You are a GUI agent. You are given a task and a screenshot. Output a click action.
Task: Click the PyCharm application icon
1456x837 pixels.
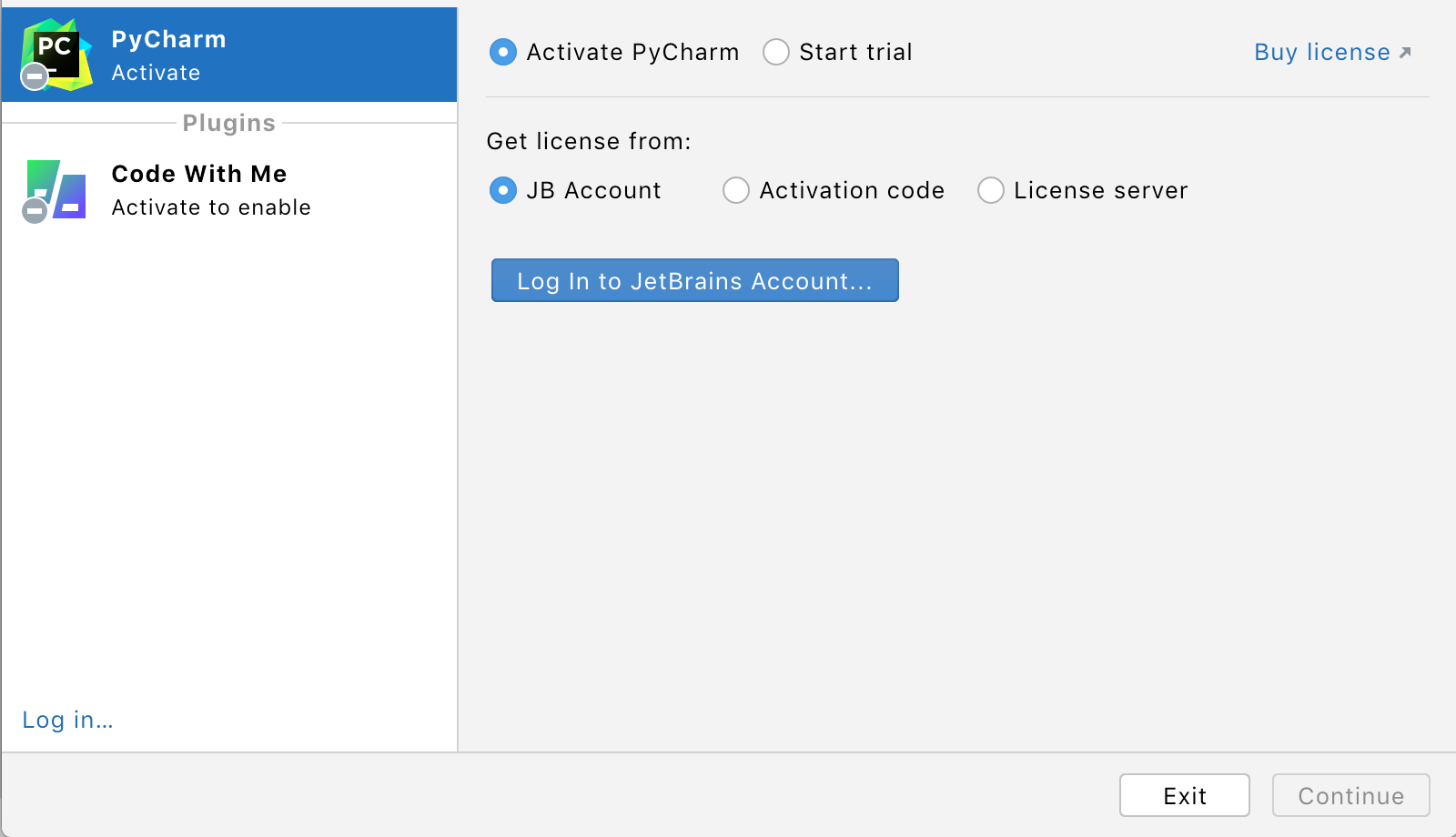point(57,53)
